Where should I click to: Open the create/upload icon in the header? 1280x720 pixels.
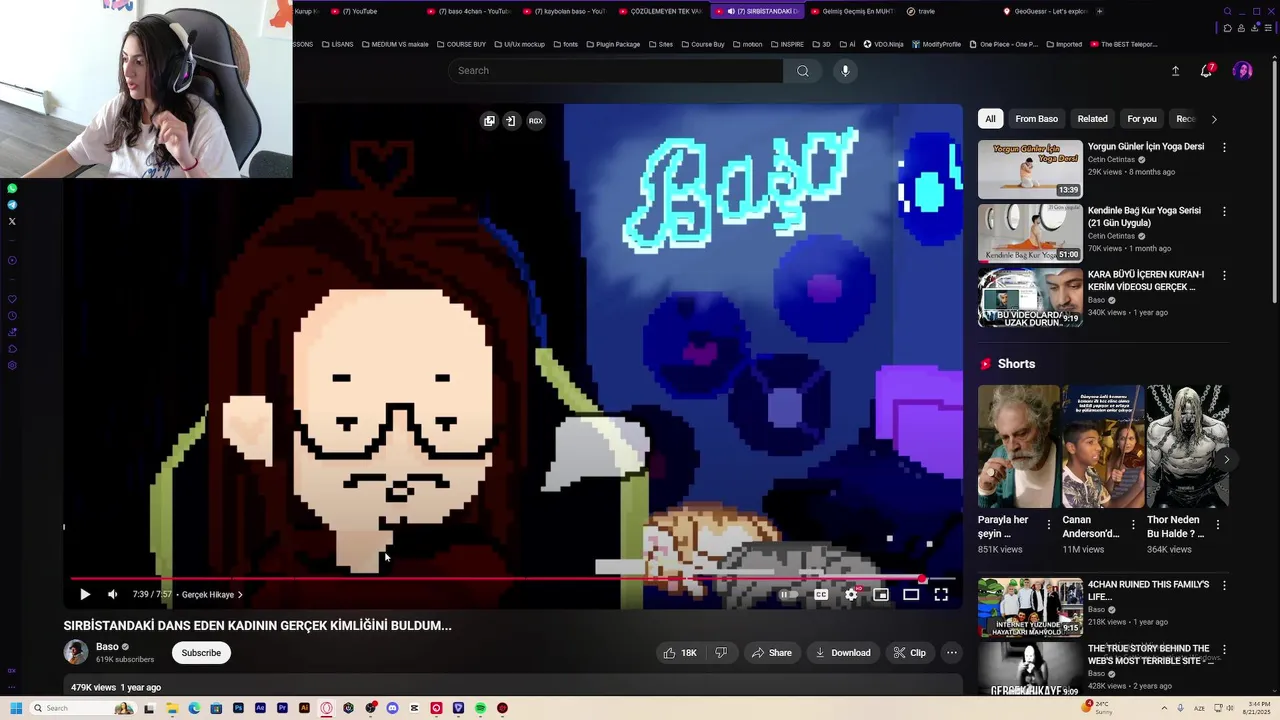tap(1175, 71)
